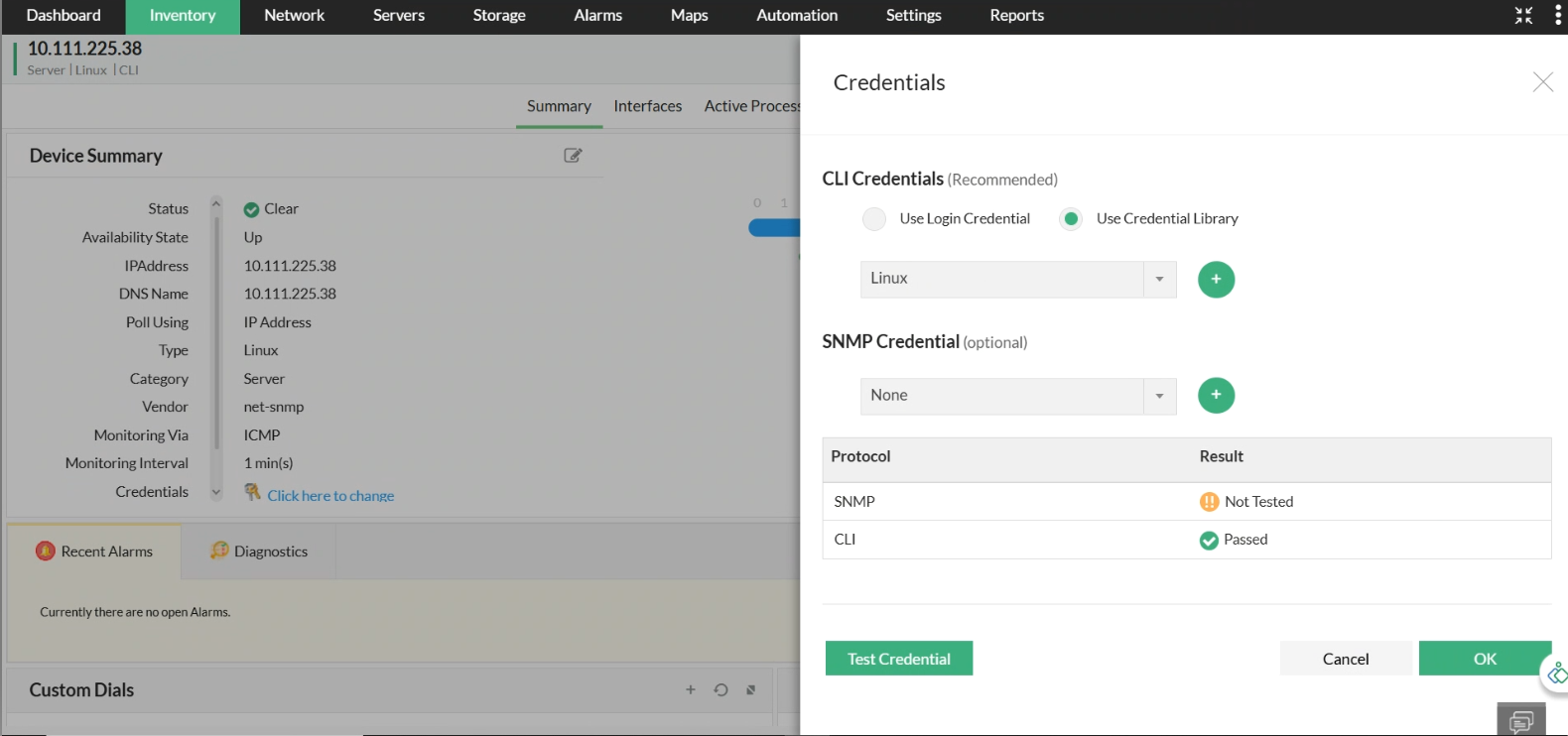Close the Credentials panel
This screenshot has height=736, width=1568.
pyautogui.click(x=1542, y=82)
